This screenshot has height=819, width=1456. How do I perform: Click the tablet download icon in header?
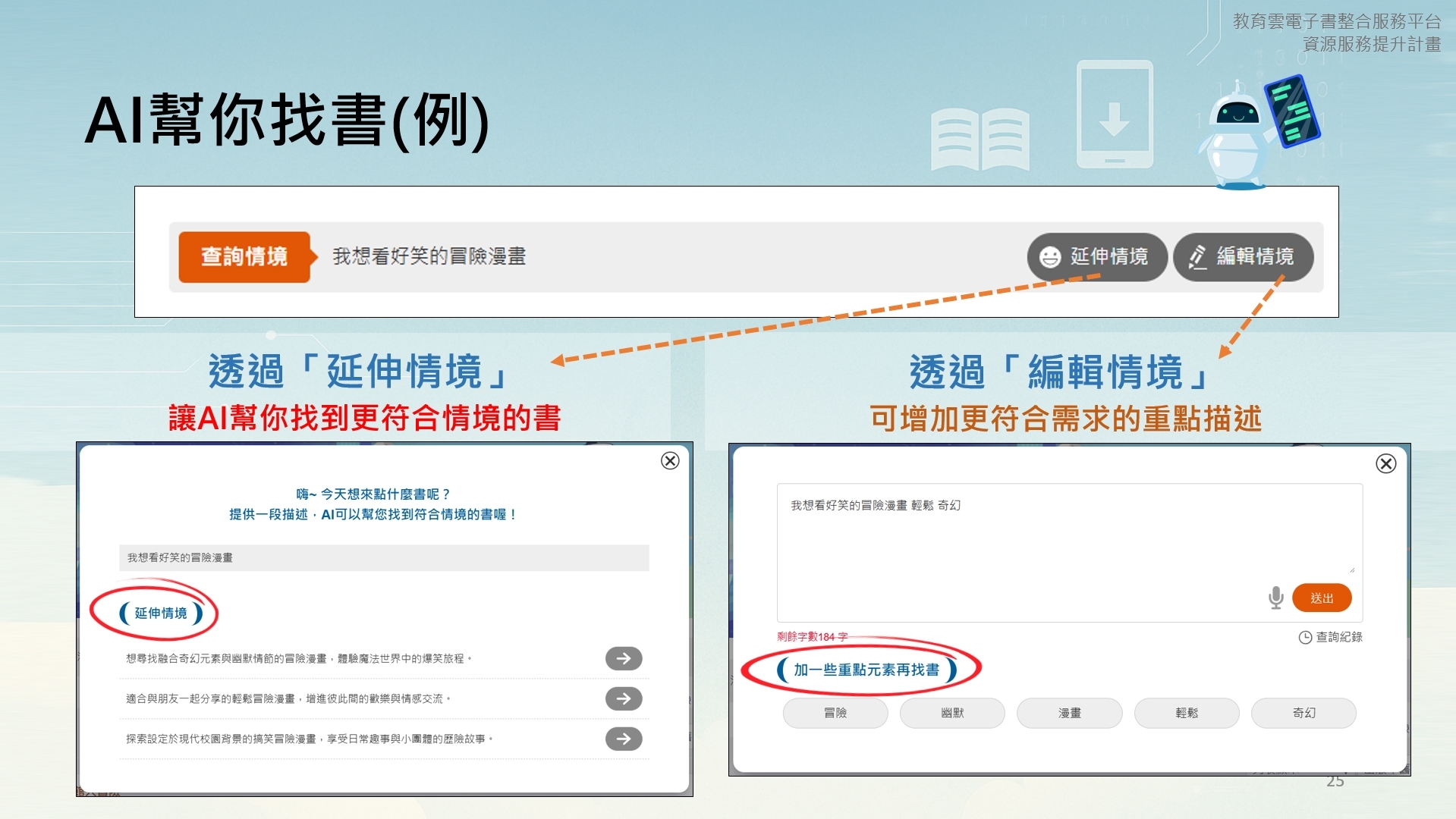[x=1114, y=115]
